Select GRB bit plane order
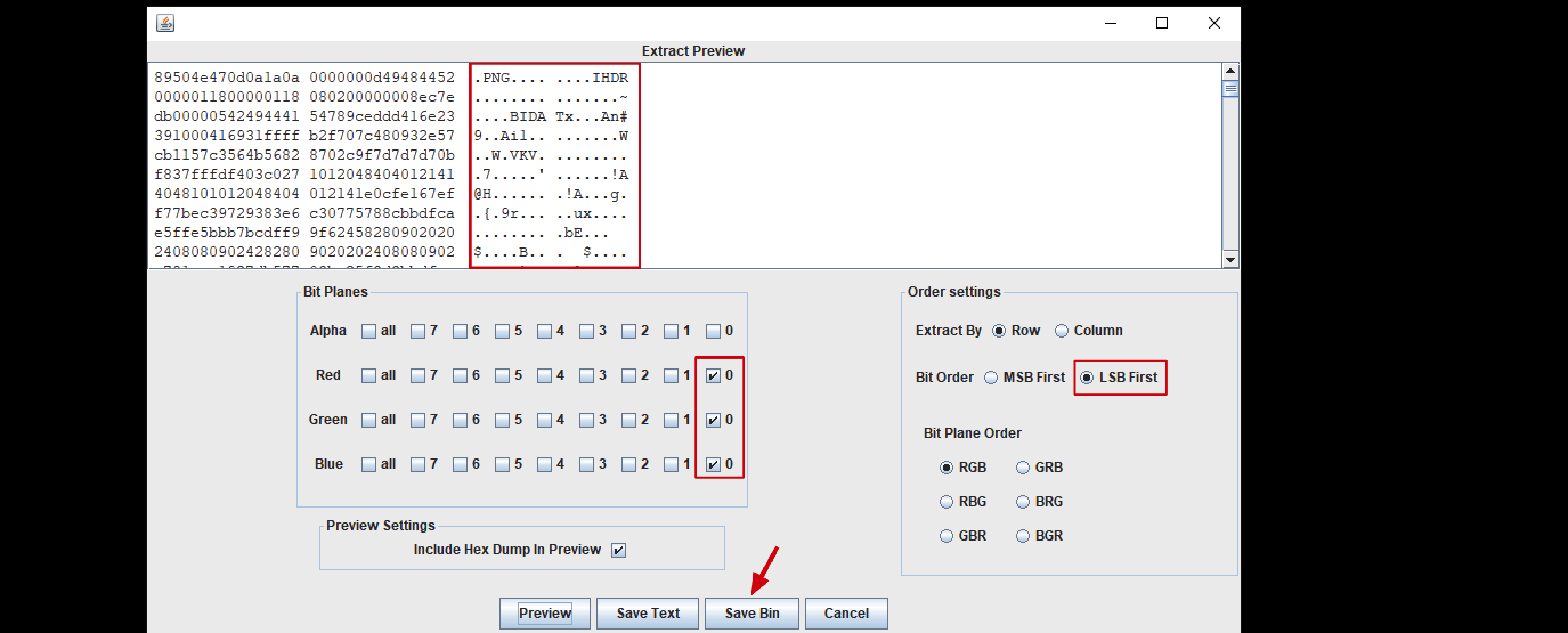The height and width of the screenshot is (633, 1568). point(1022,468)
